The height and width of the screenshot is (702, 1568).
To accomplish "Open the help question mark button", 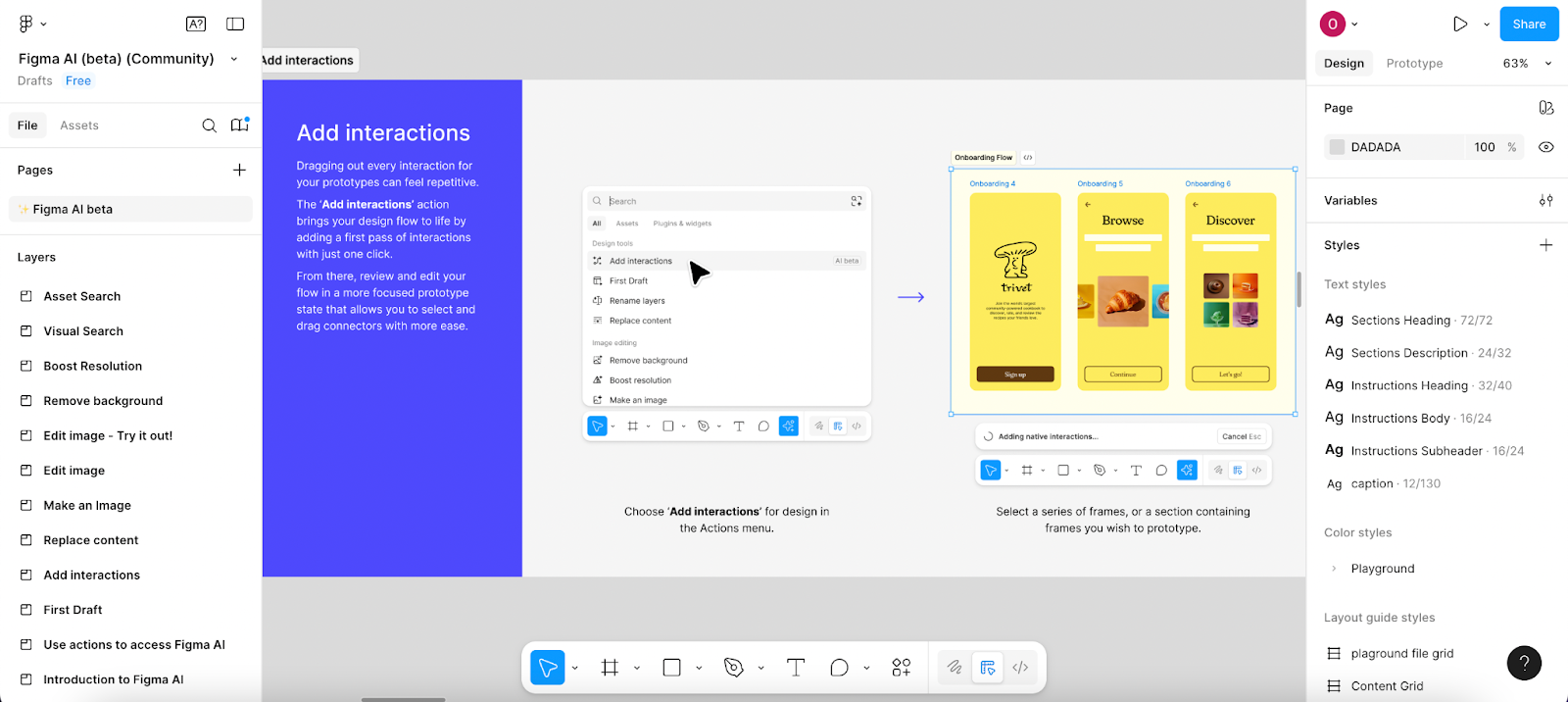I will (1524, 664).
